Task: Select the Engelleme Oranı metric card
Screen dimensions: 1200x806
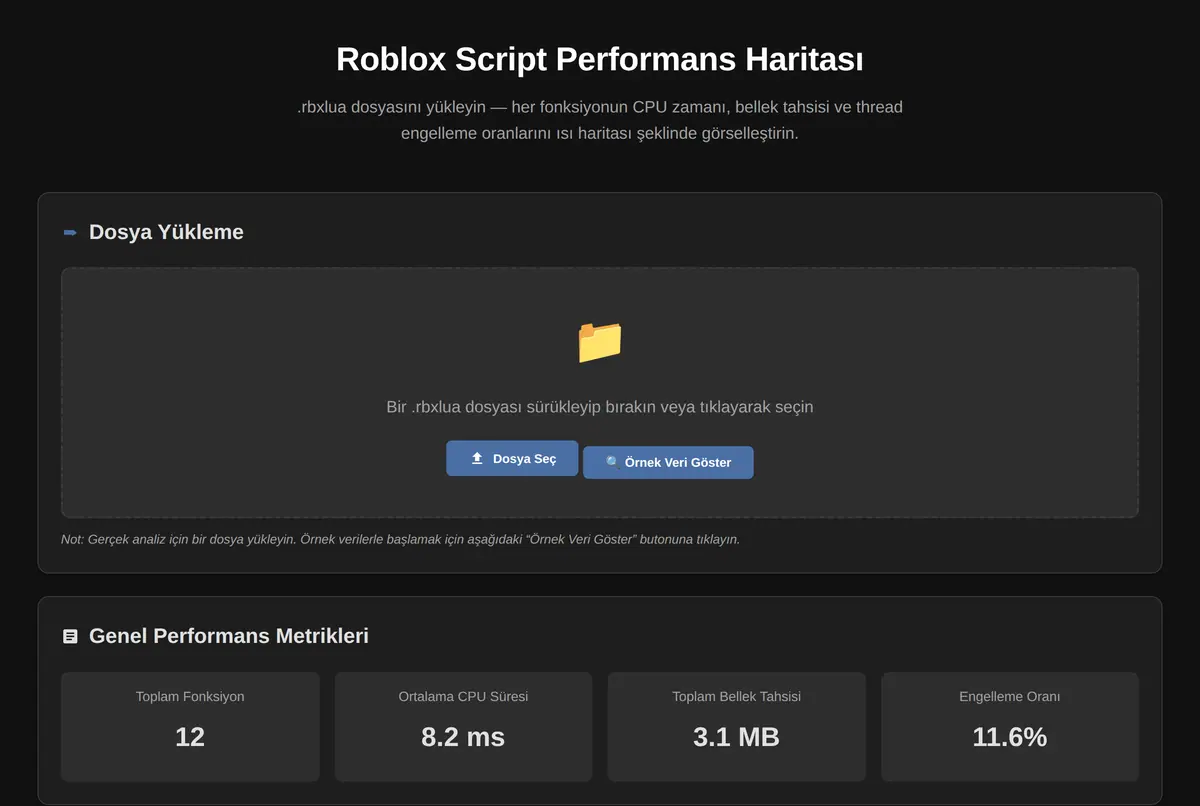Action: (x=1010, y=727)
